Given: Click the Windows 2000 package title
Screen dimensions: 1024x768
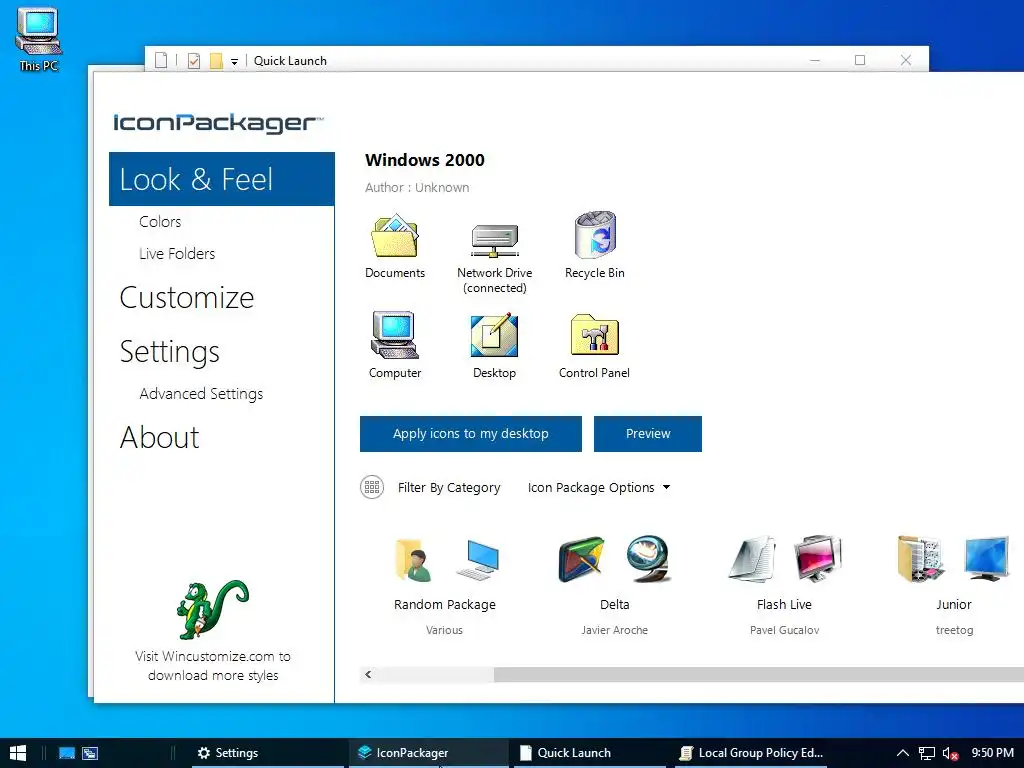Looking at the screenshot, I should 425,160.
